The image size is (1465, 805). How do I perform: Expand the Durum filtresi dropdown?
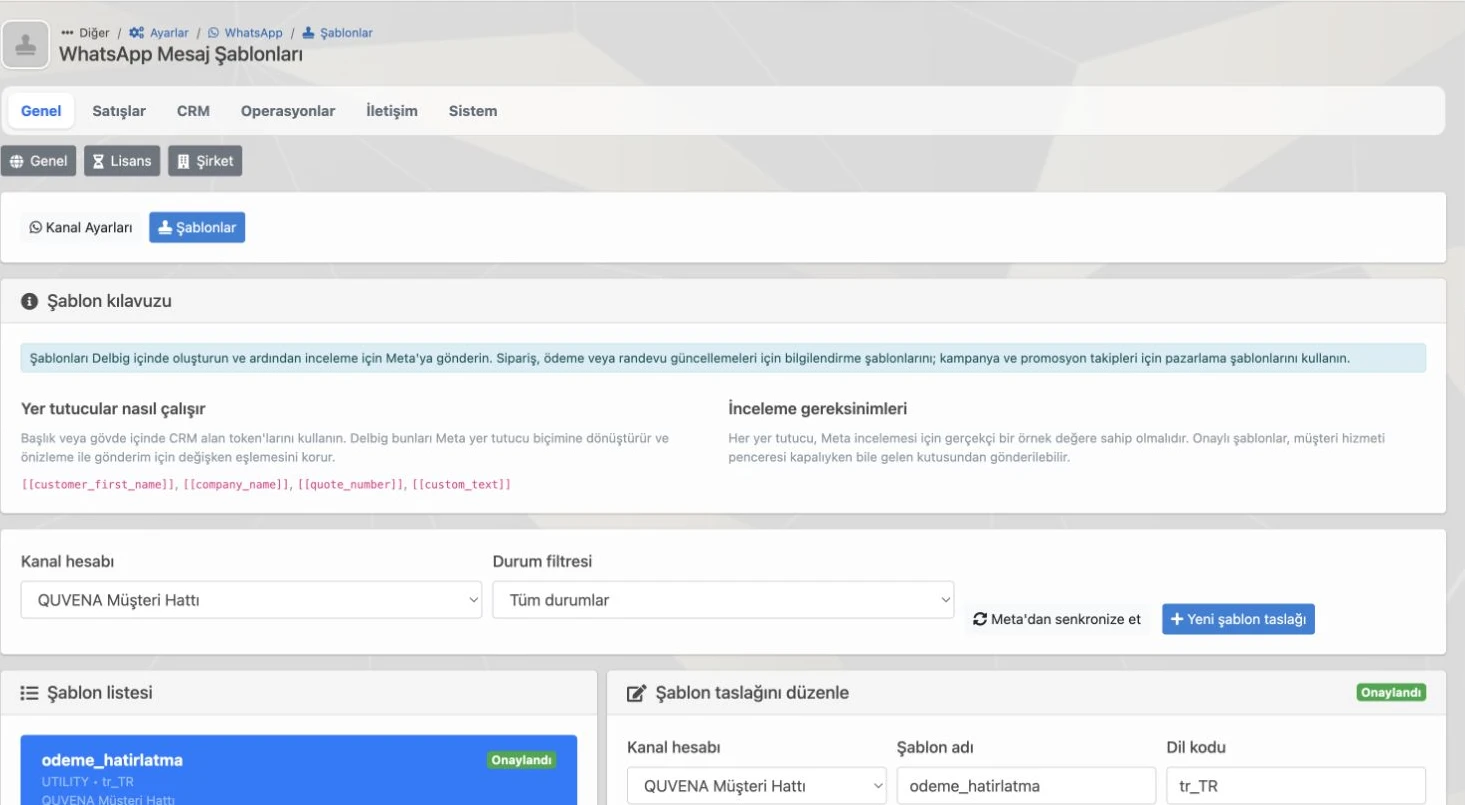tap(723, 600)
